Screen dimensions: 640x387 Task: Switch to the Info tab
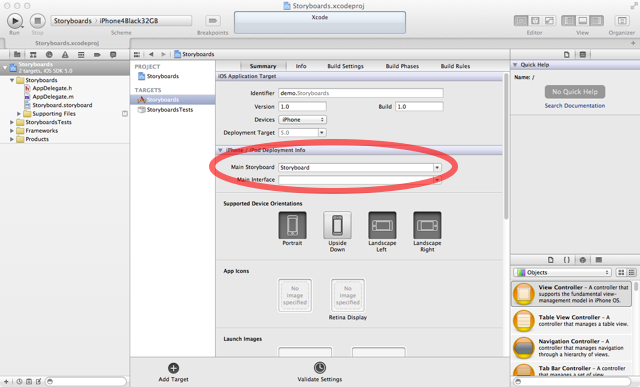pyautogui.click(x=301, y=66)
